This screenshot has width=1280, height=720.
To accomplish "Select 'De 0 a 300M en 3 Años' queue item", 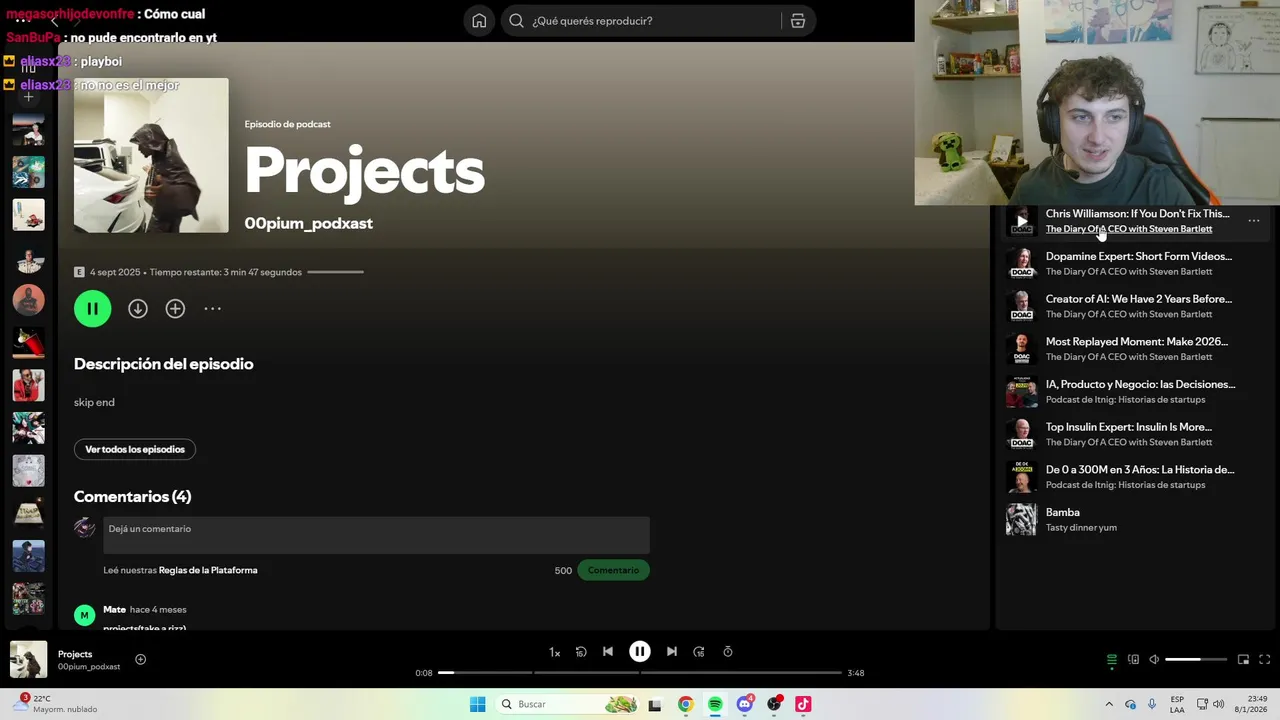I will pos(1137,477).
